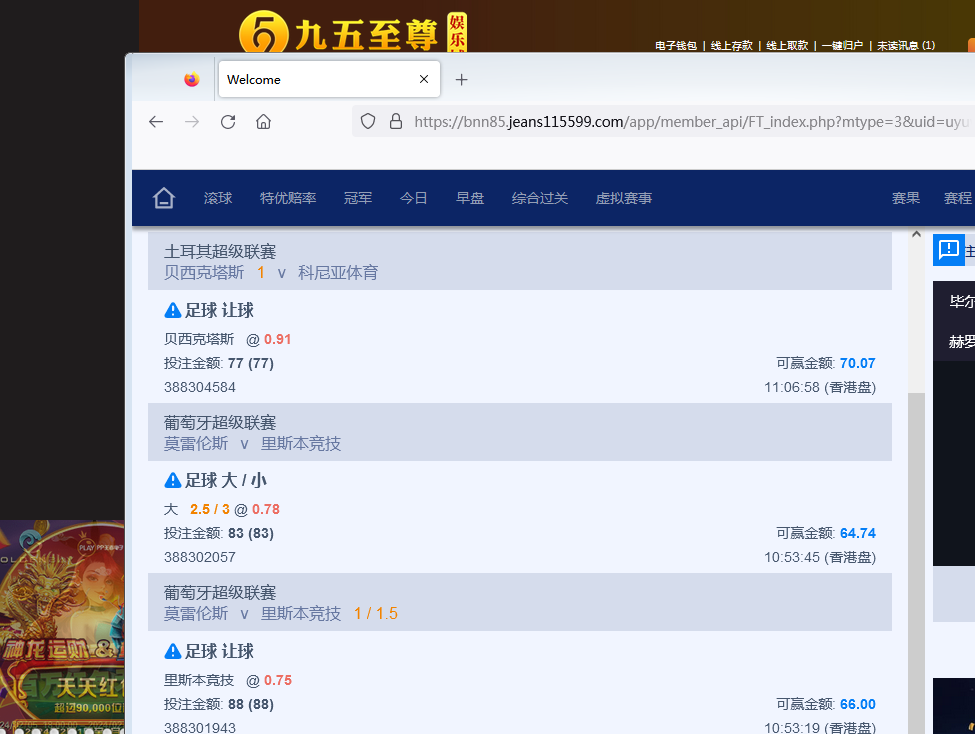Click stake amount 投注金额: 77 (77)
The height and width of the screenshot is (734, 975).
point(219,363)
